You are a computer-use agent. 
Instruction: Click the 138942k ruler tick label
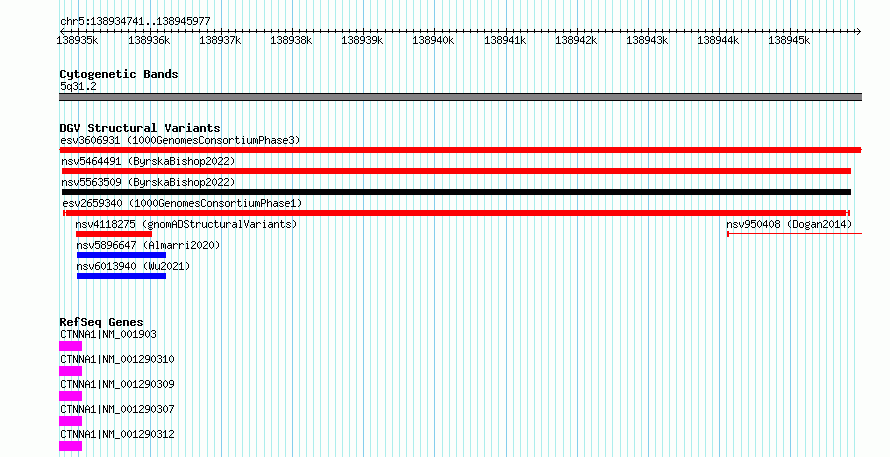(x=576, y=40)
